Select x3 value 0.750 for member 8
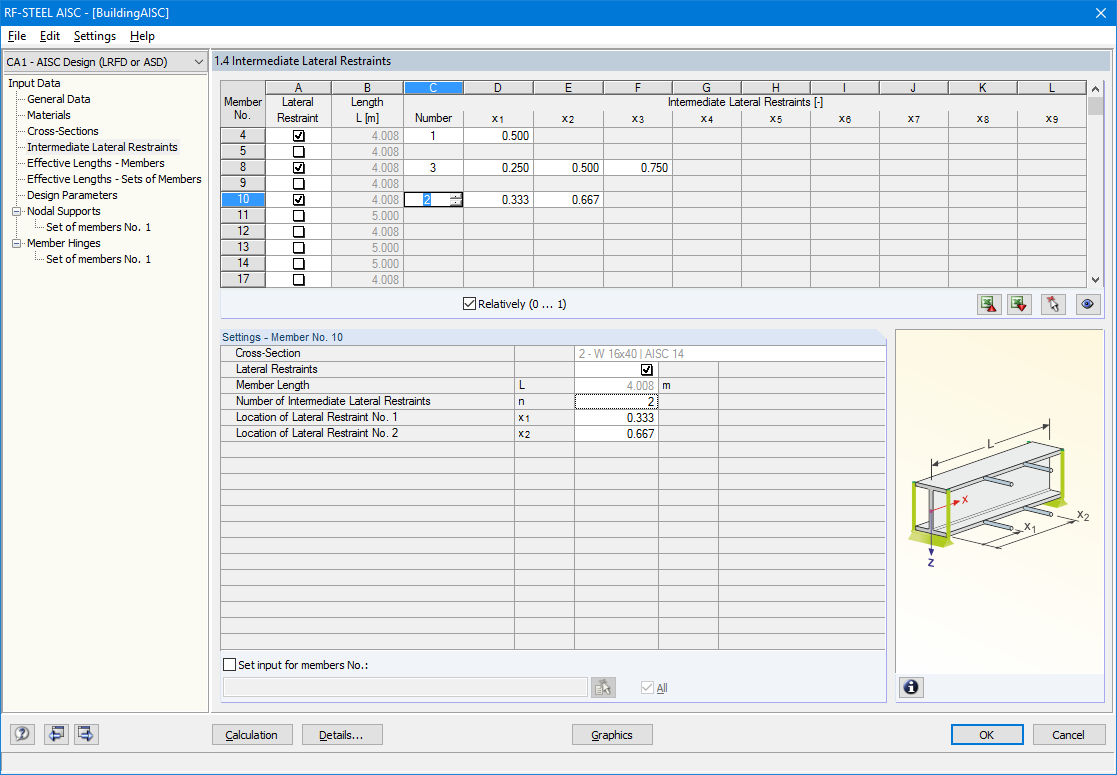Screen dimensions: 1117x775 pos(638,168)
